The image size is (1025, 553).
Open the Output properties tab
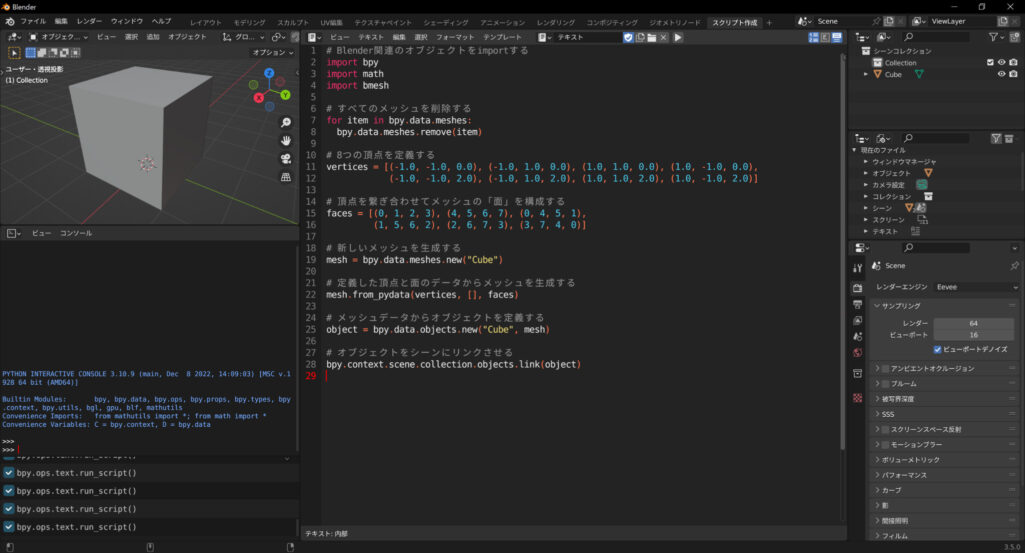[x=858, y=305]
